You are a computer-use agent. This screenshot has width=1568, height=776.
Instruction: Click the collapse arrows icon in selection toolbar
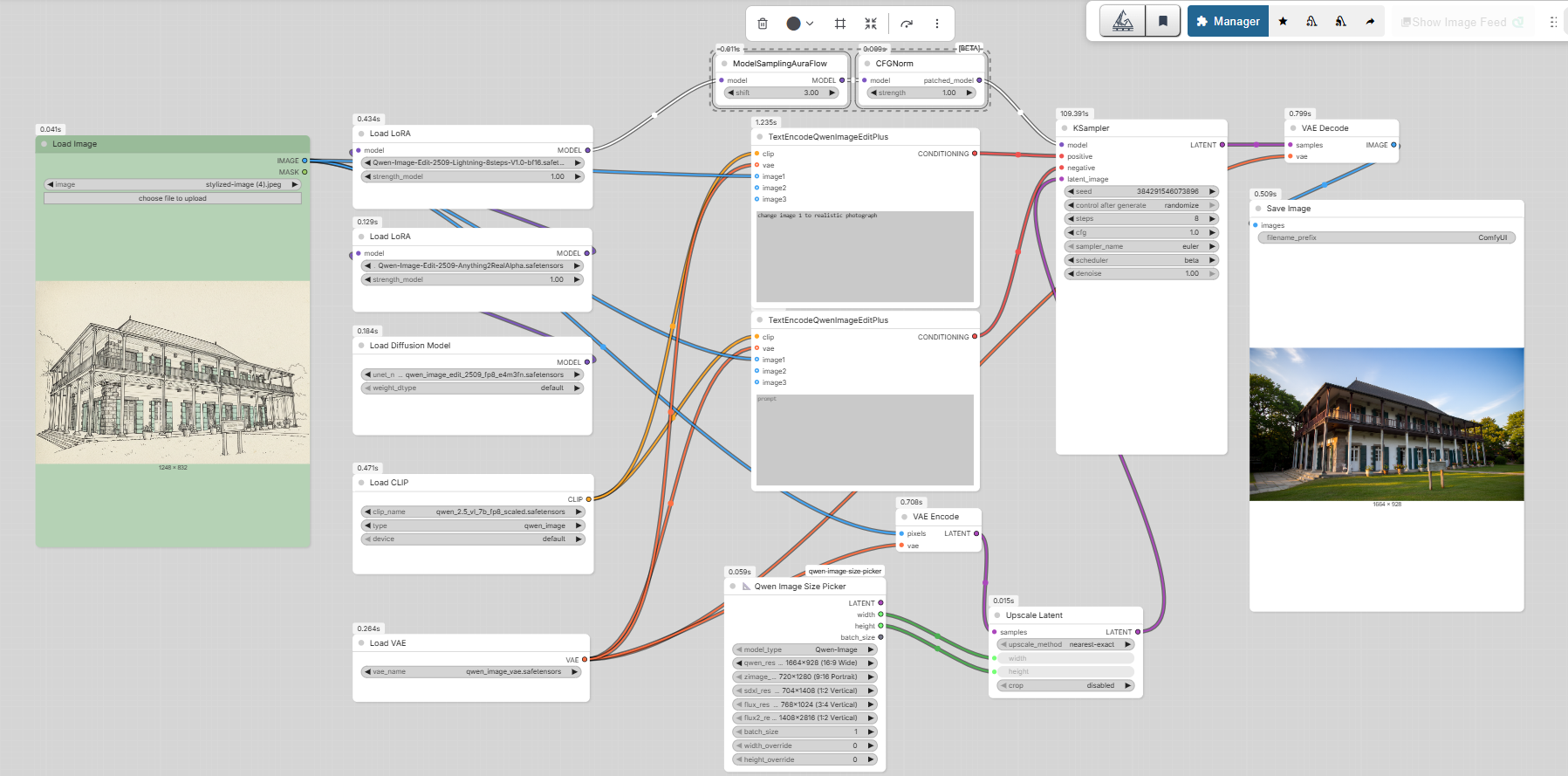tap(871, 24)
